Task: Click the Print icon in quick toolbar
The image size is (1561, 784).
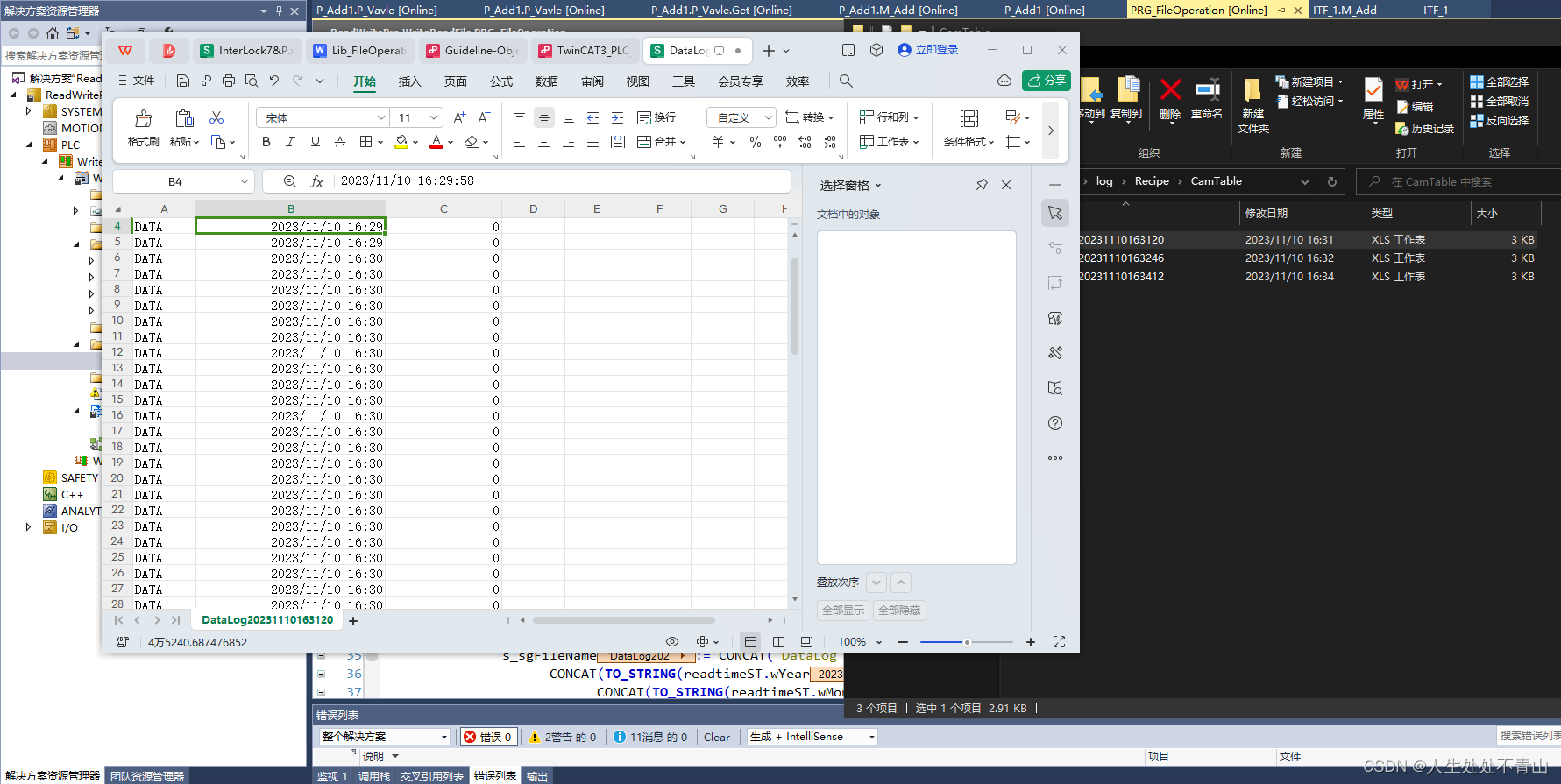Action: [x=229, y=81]
